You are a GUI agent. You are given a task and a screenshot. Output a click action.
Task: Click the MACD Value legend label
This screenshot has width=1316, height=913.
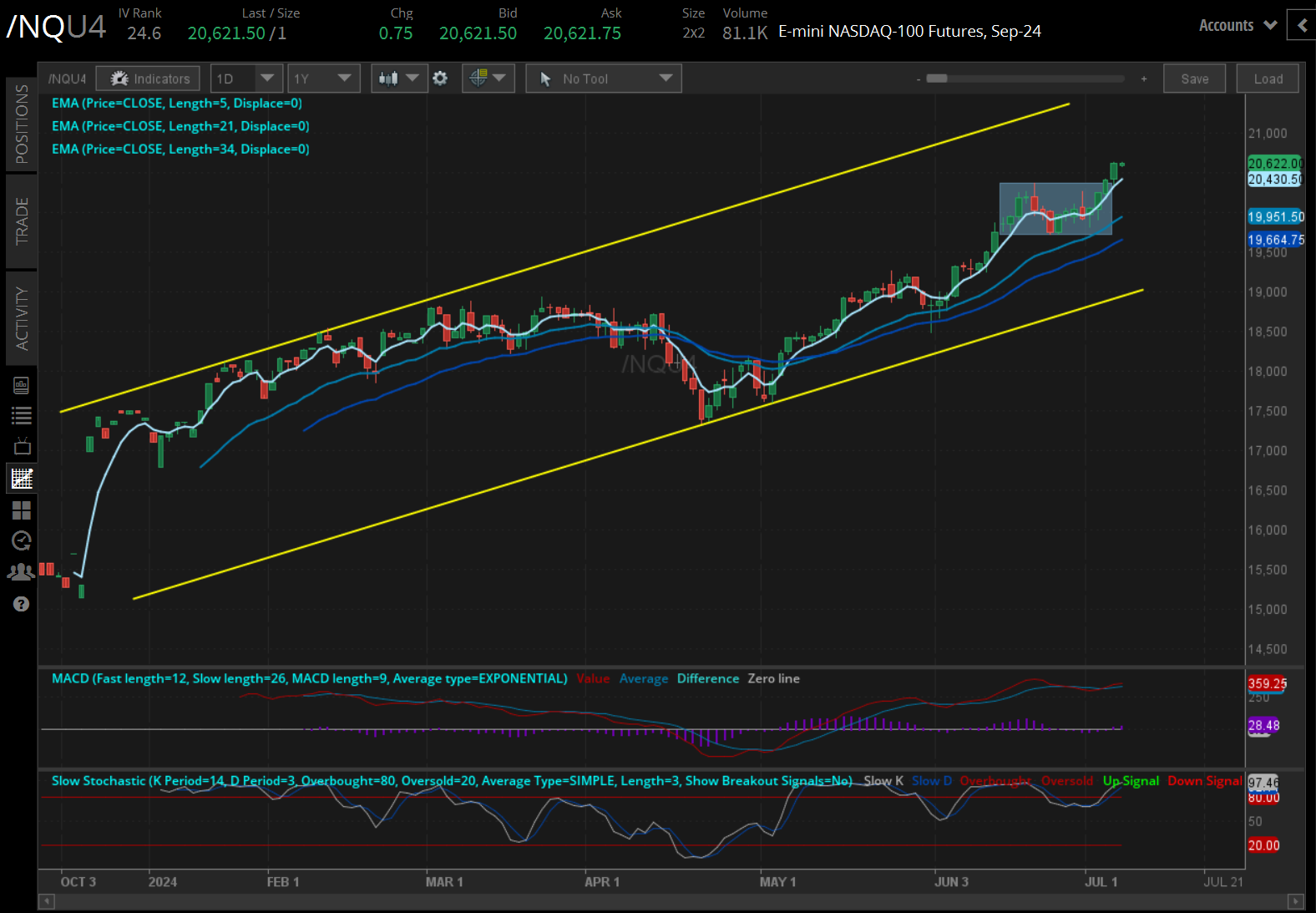(x=593, y=678)
